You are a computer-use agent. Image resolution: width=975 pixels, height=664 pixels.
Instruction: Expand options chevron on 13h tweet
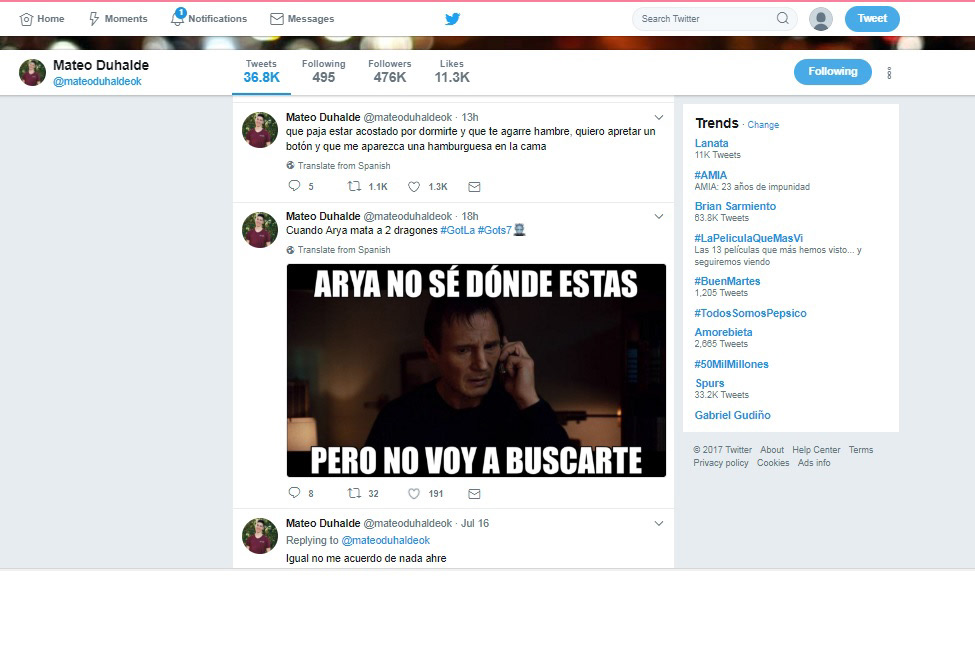pyautogui.click(x=658, y=118)
